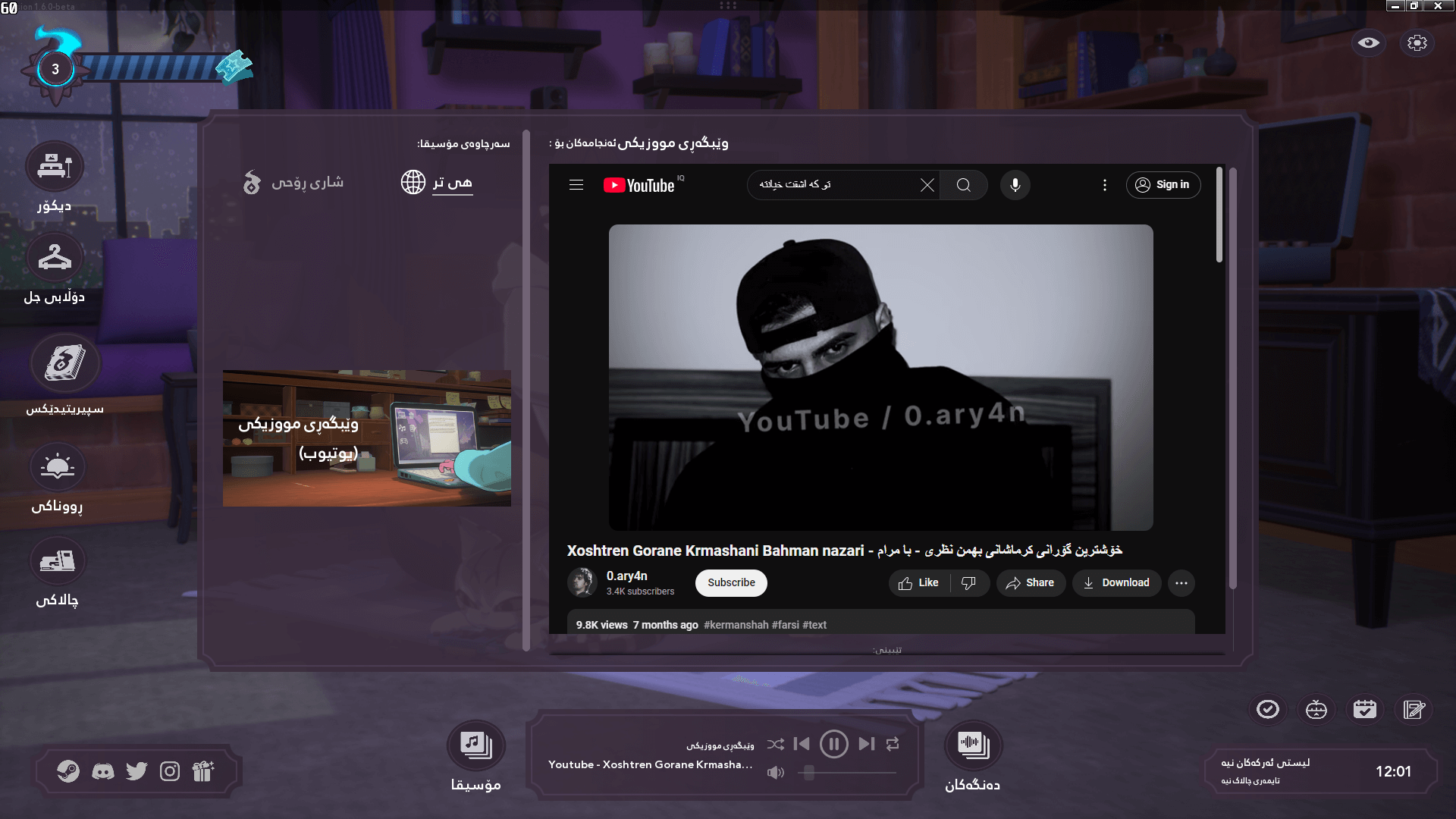
Task: Open the wardrobe hanger sidebar icon
Action: coord(55,259)
